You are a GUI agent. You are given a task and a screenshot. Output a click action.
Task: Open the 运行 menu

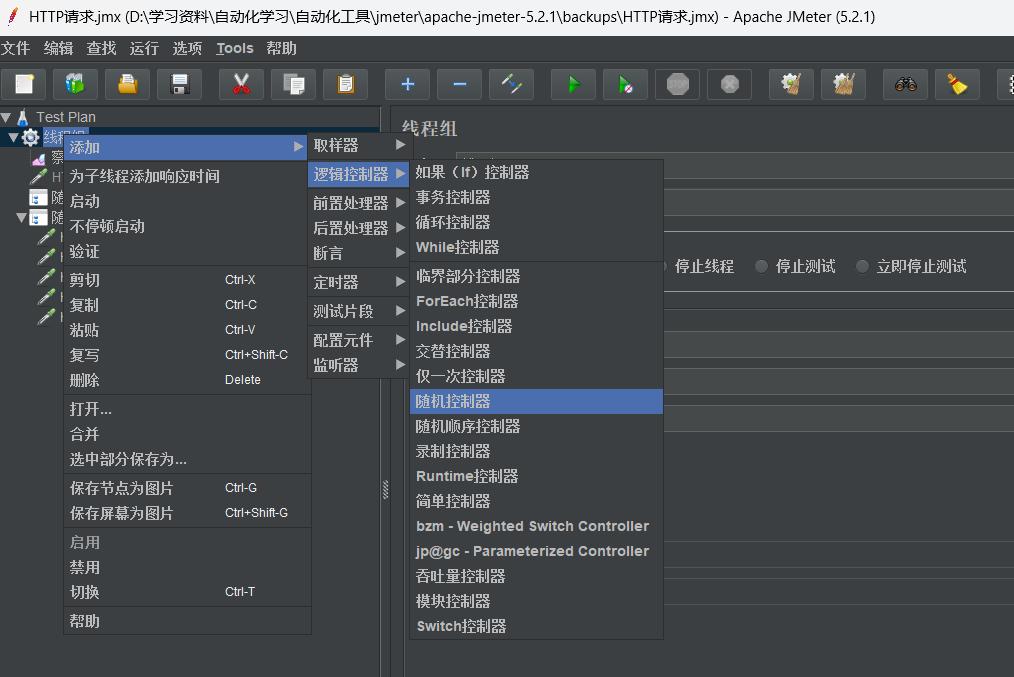point(144,48)
